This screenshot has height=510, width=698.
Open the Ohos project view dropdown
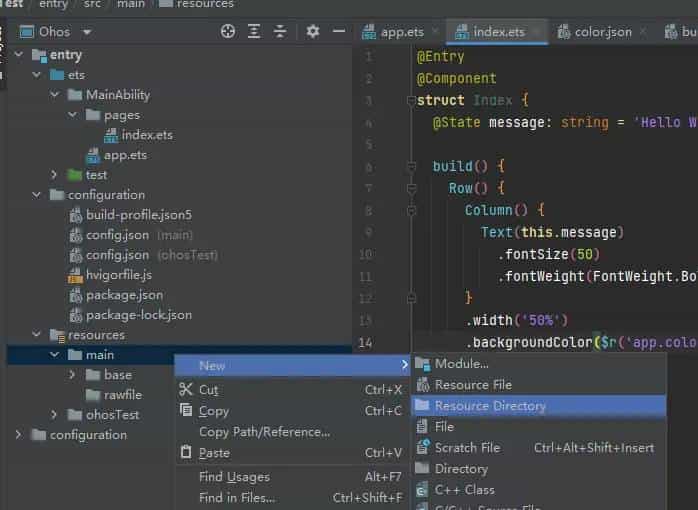click(87, 32)
